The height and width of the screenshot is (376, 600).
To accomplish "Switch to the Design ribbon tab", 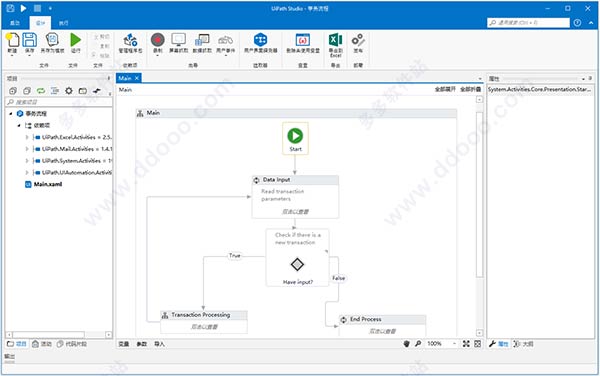I will click(x=40, y=23).
